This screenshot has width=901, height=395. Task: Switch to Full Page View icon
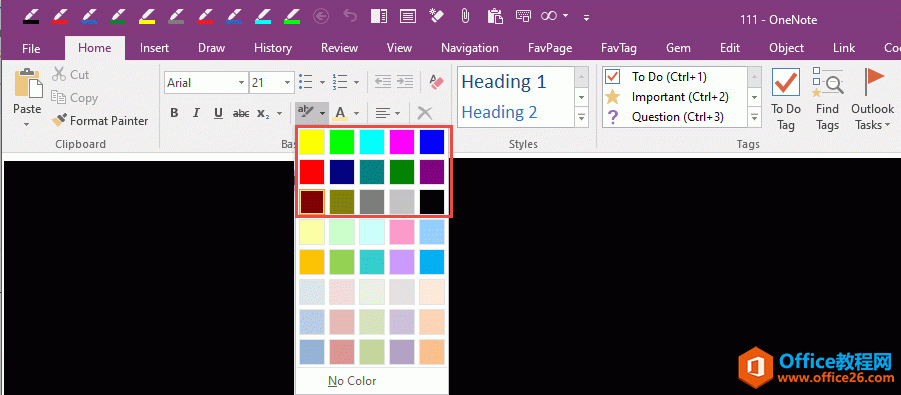click(408, 16)
